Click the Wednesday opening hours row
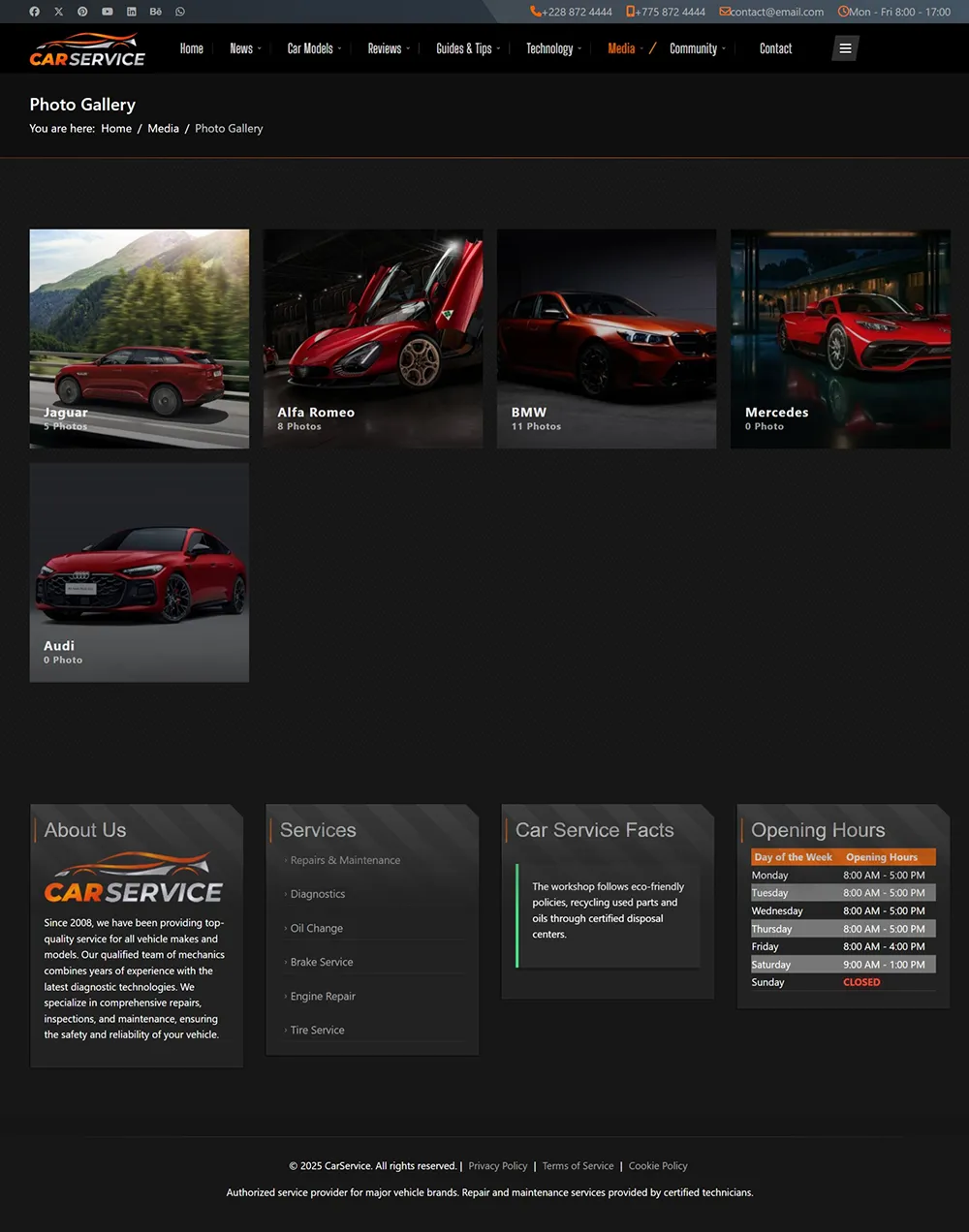The height and width of the screenshot is (1232, 969). [843, 910]
